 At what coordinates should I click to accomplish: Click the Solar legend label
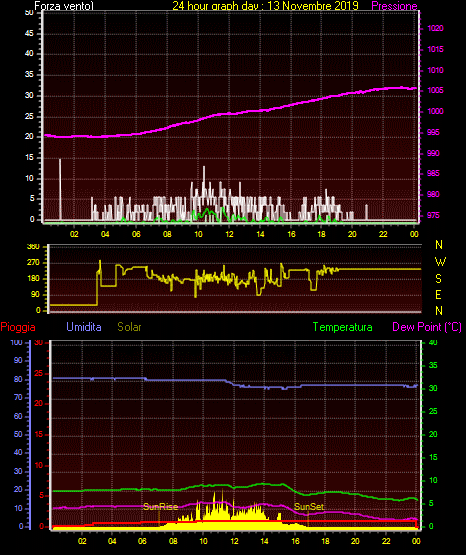click(130, 327)
